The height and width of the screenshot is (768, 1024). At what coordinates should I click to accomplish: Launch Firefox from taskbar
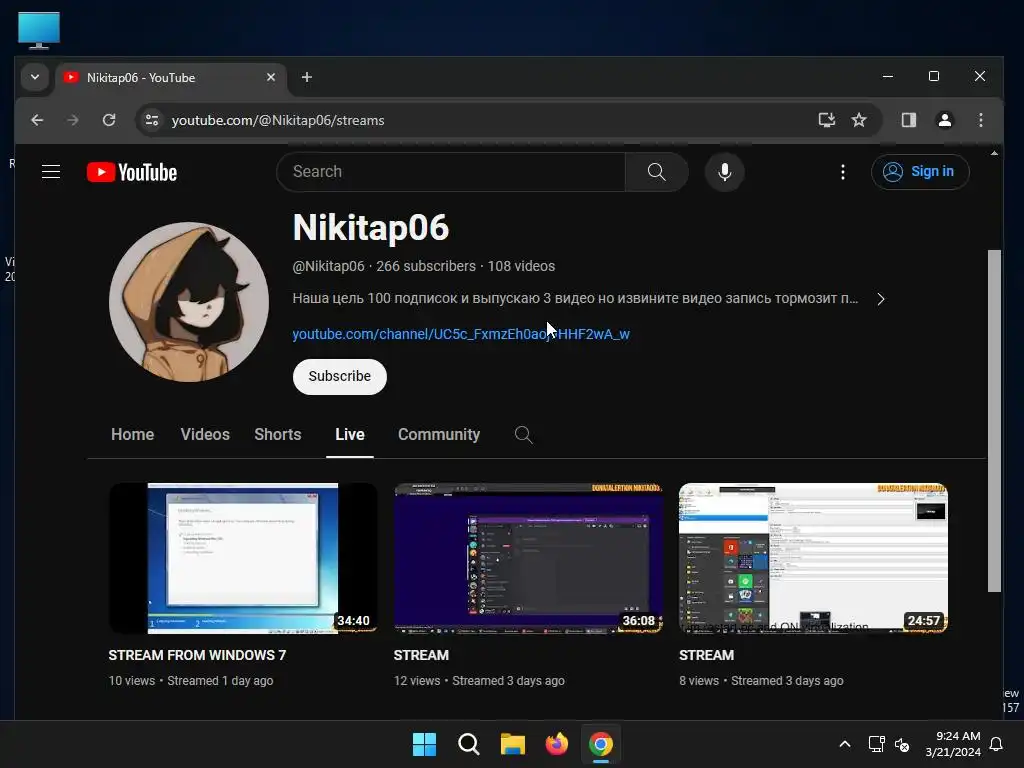(556, 744)
